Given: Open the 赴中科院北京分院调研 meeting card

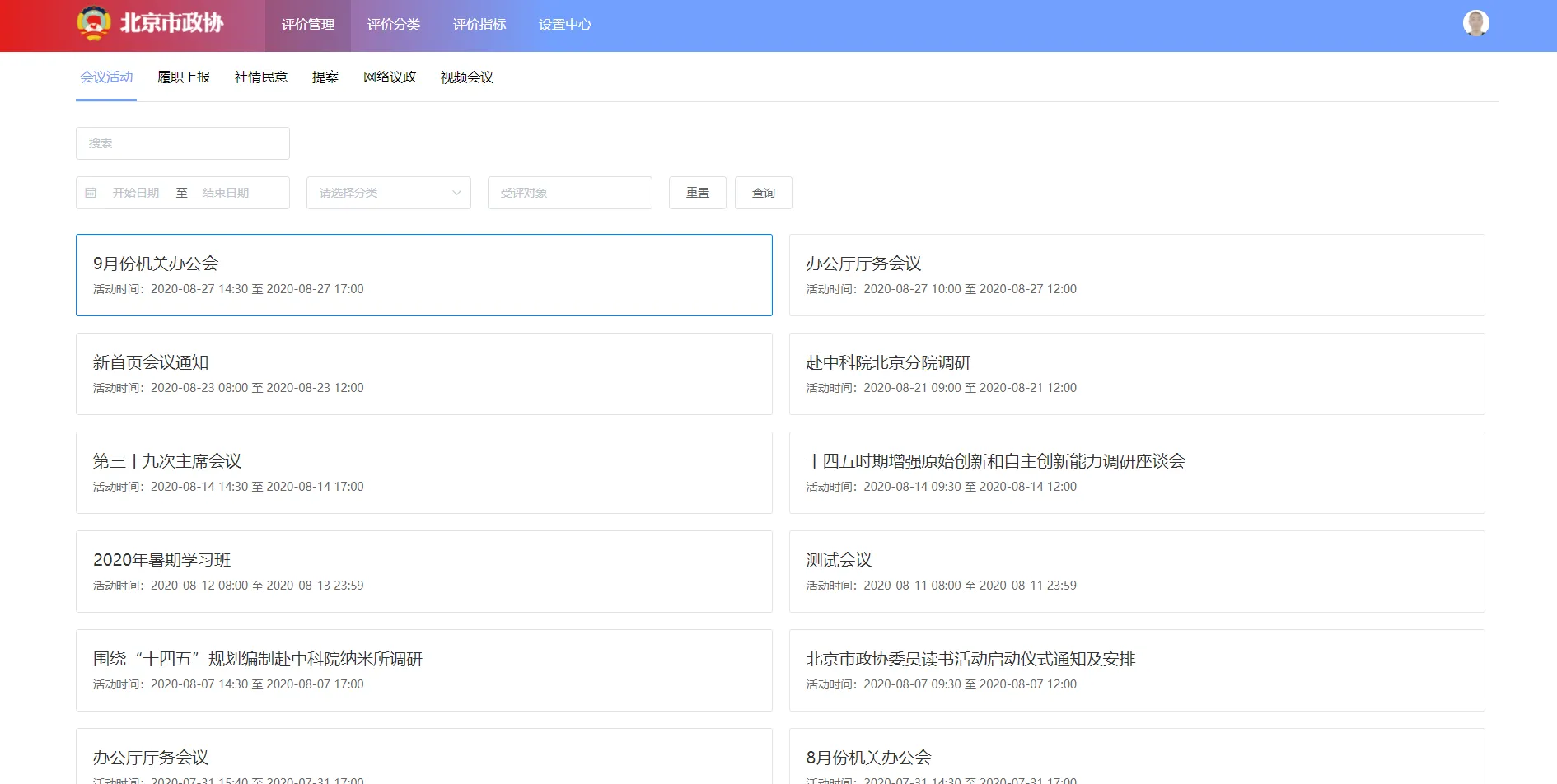Looking at the screenshot, I should pyautogui.click(x=1137, y=374).
